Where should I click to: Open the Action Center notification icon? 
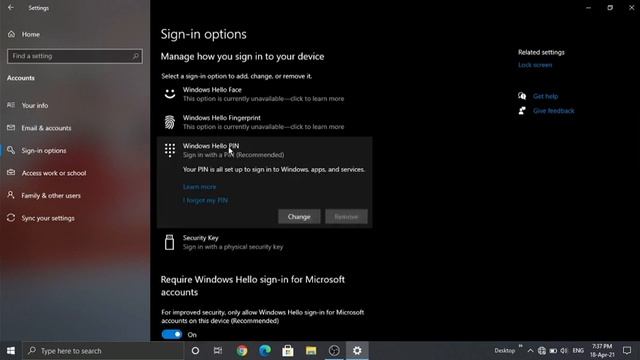[x=627, y=351]
